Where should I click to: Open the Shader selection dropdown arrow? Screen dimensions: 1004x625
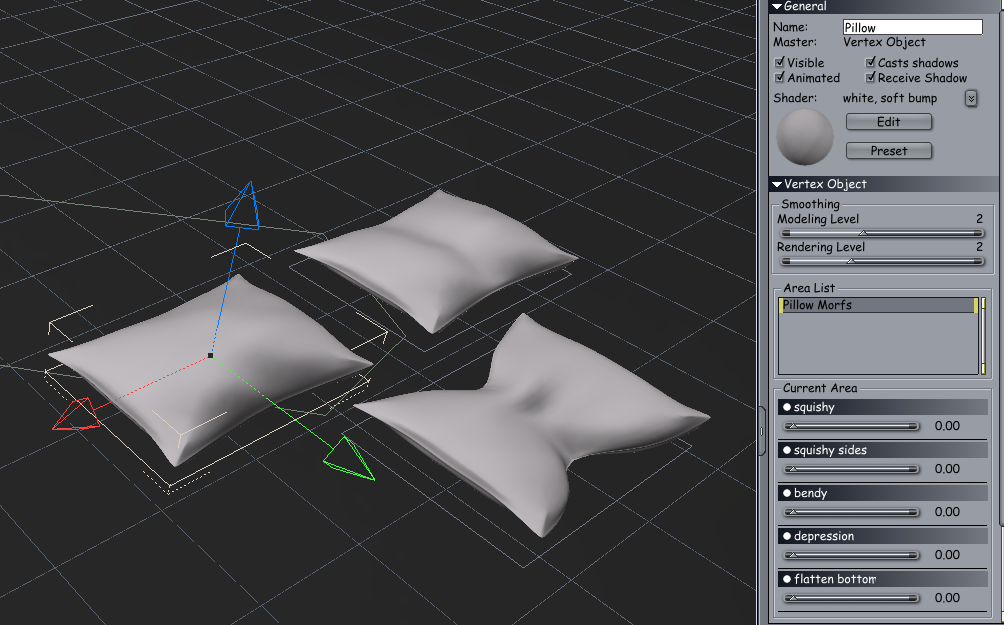971,98
